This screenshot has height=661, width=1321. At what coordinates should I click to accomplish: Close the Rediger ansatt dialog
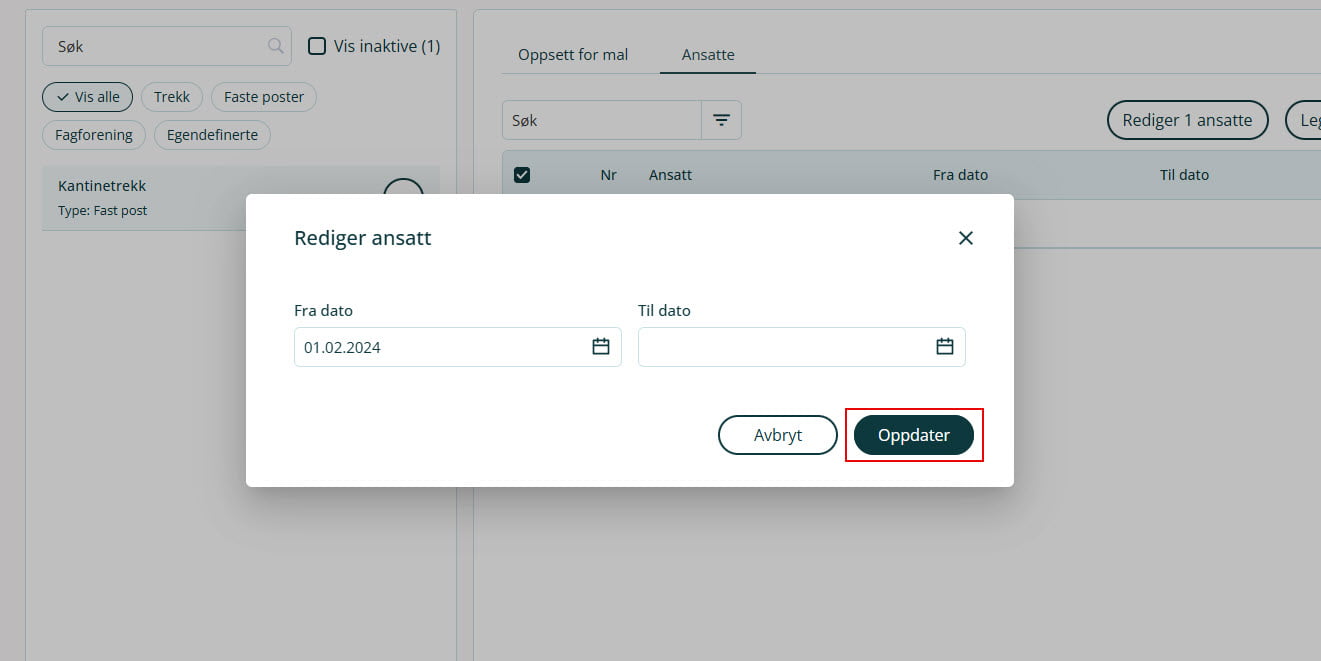pyautogui.click(x=965, y=238)
